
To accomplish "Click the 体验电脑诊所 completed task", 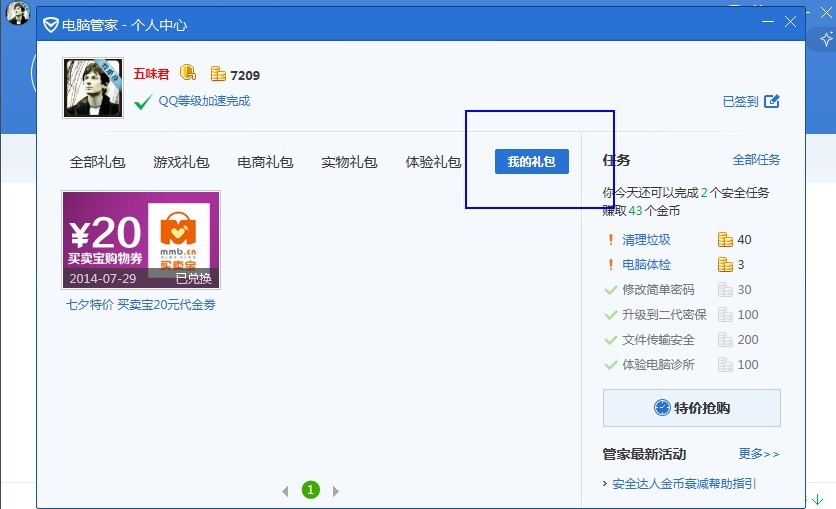I will click(x=658, y=365).
